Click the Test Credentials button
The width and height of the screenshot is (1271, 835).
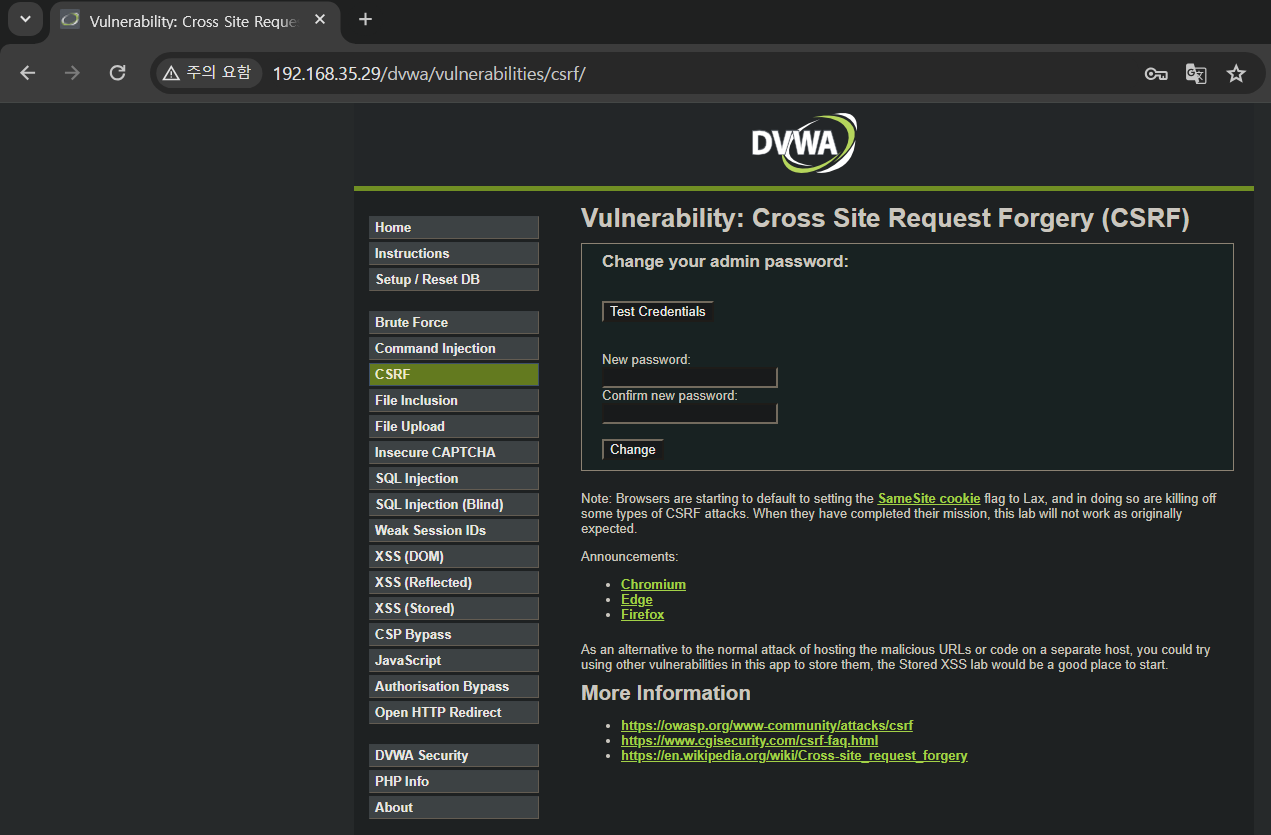coord(658,312)
